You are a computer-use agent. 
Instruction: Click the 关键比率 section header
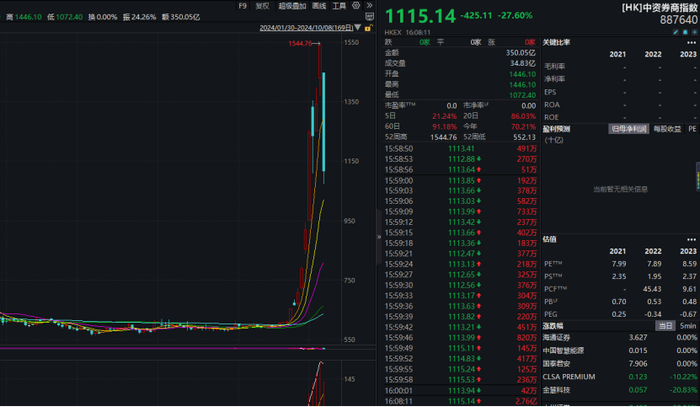[556, 42]
